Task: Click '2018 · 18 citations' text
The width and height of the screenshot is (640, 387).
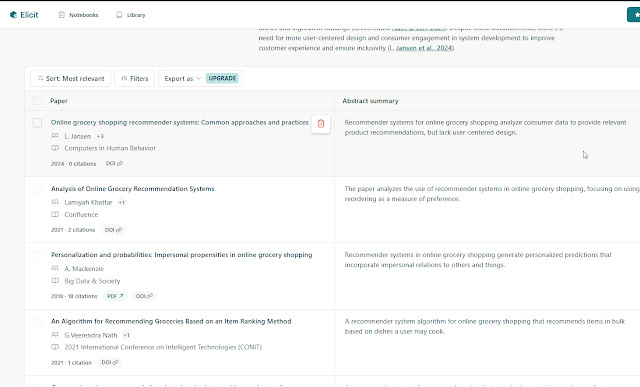Action: pos(74,296)
